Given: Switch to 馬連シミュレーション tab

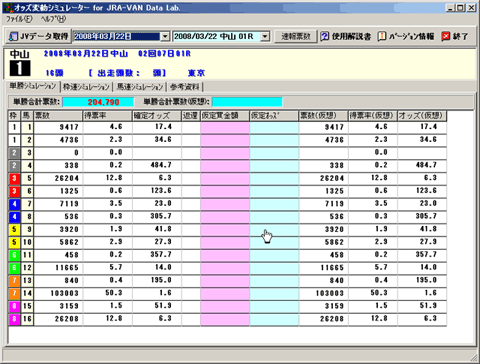Looking at the screenshot, I should (140, 87).
